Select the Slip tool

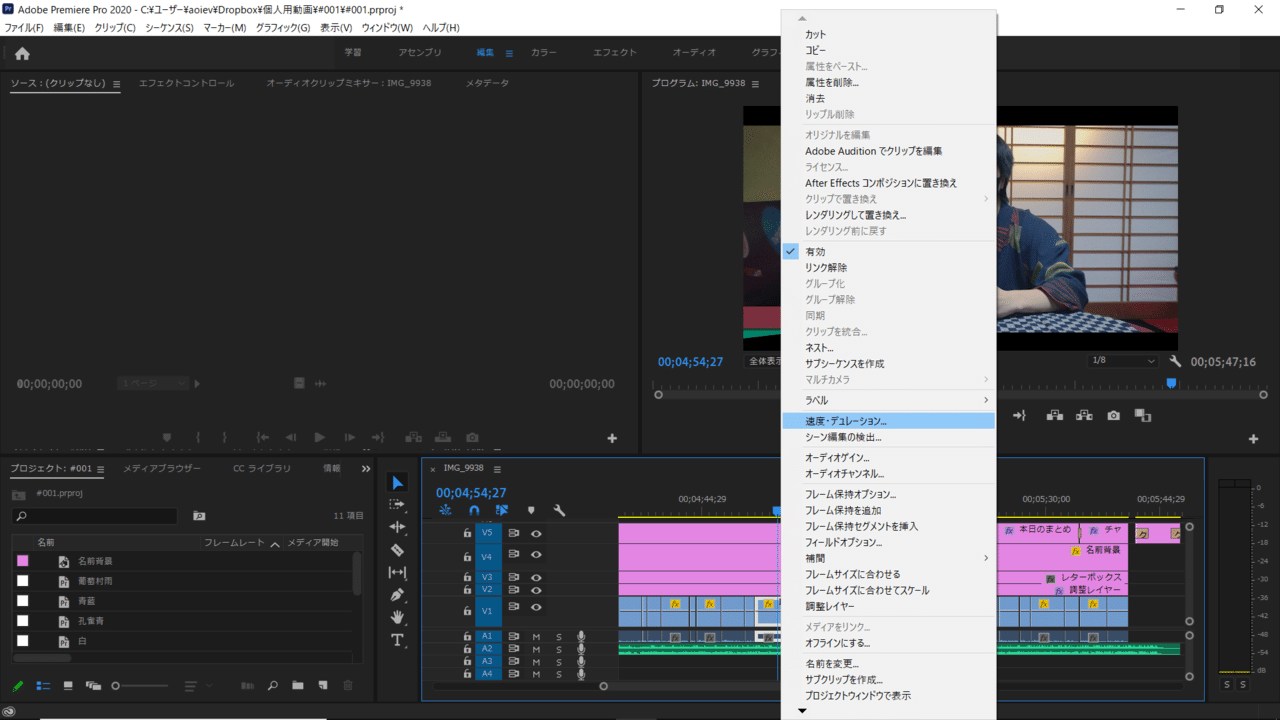[x=397, y=572]
